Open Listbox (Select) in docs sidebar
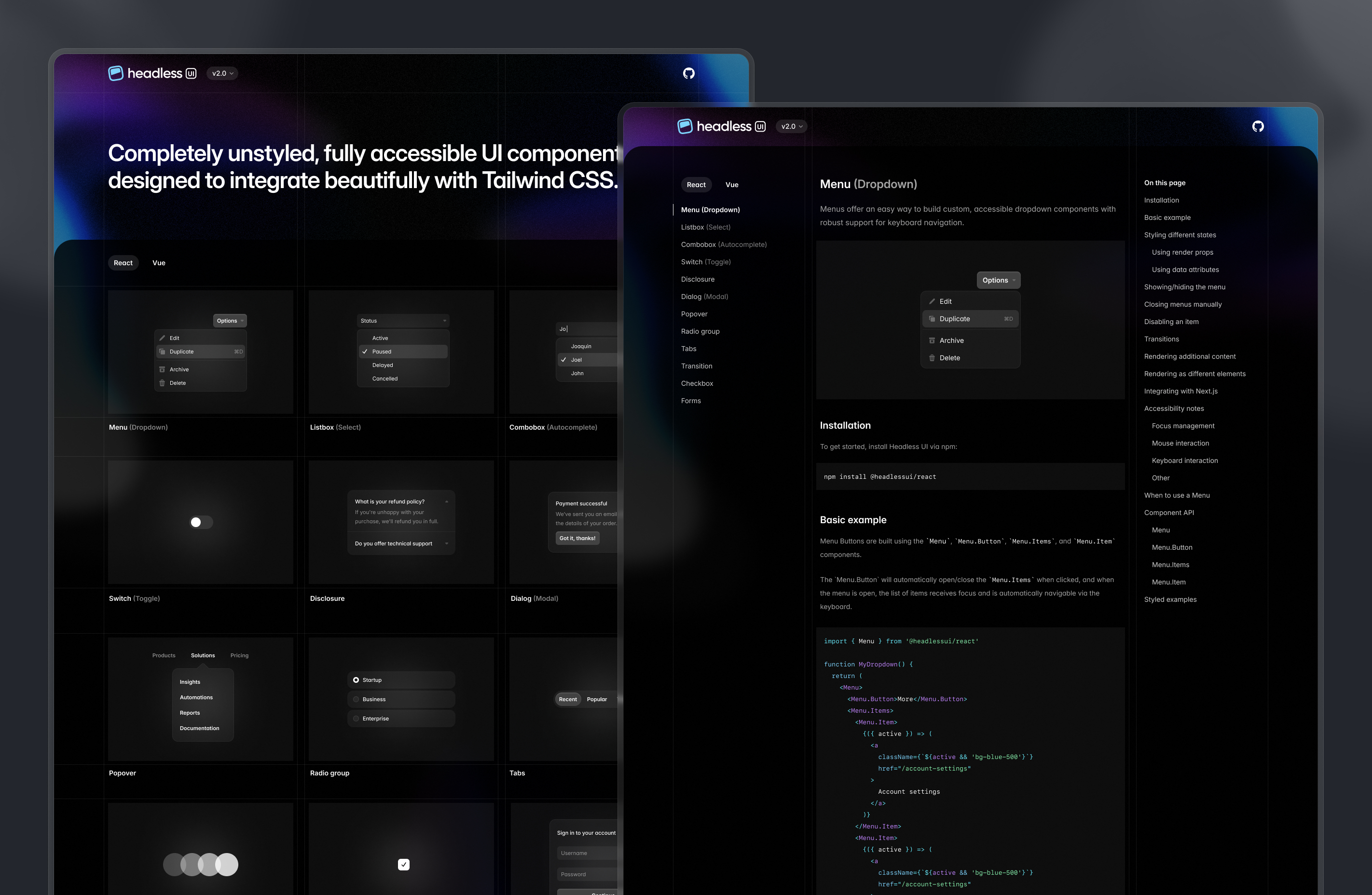This screenshot has width=1372, height=895. [706, 227]
